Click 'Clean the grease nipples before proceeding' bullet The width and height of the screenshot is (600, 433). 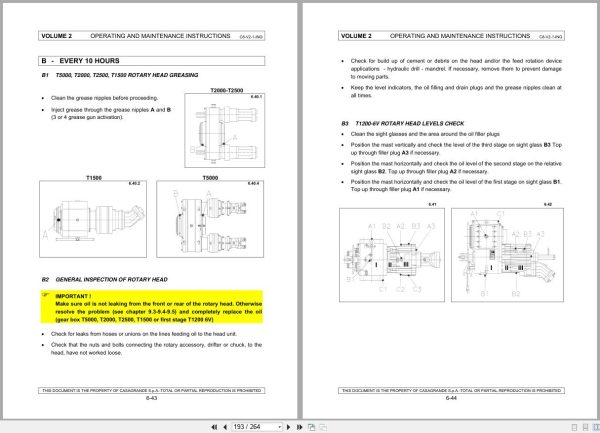(104, 98)
